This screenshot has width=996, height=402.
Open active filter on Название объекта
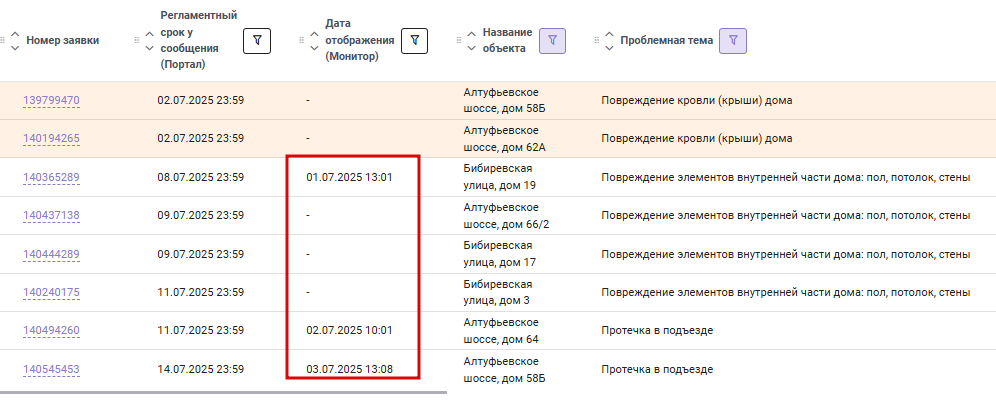(x=552, y=41)
